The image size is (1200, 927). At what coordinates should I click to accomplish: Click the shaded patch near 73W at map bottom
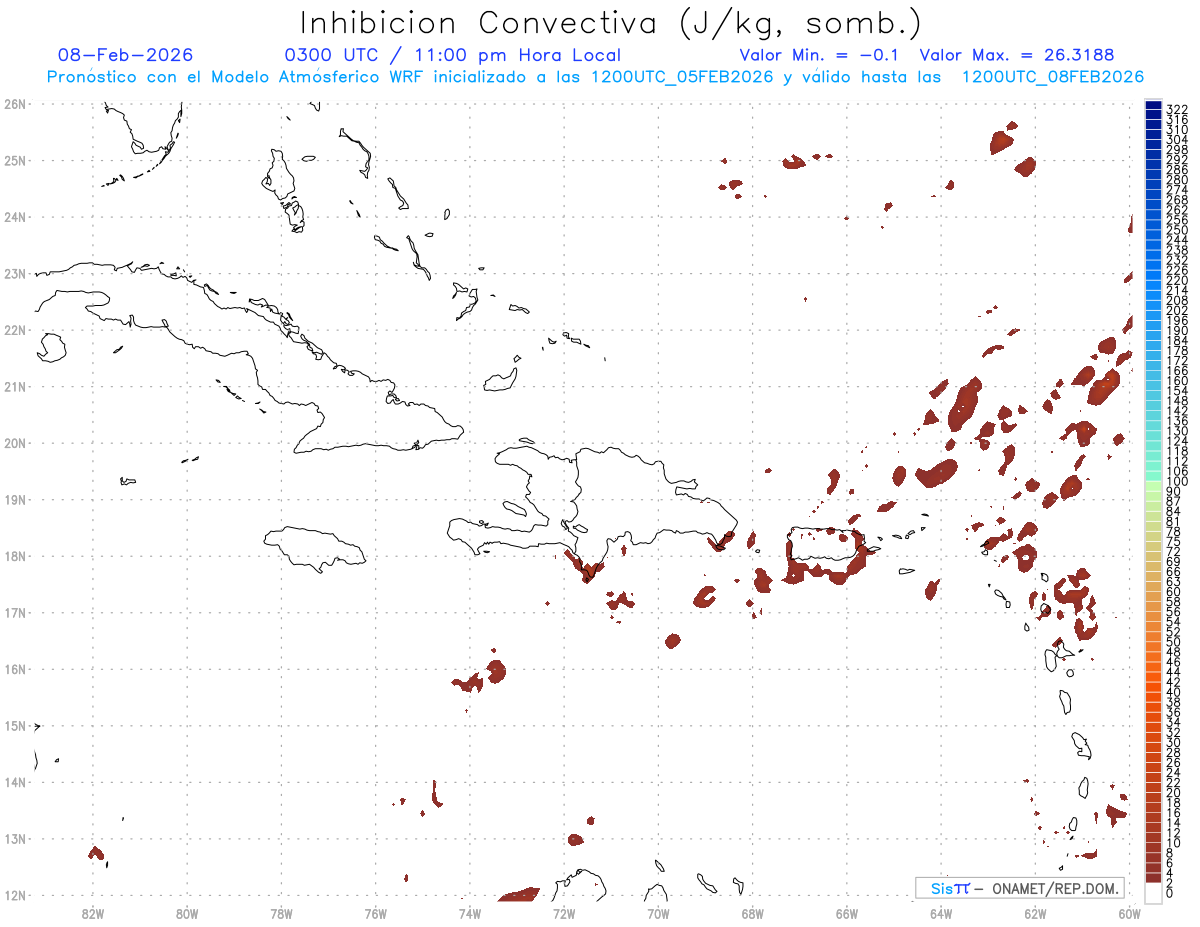click(519, 894)
